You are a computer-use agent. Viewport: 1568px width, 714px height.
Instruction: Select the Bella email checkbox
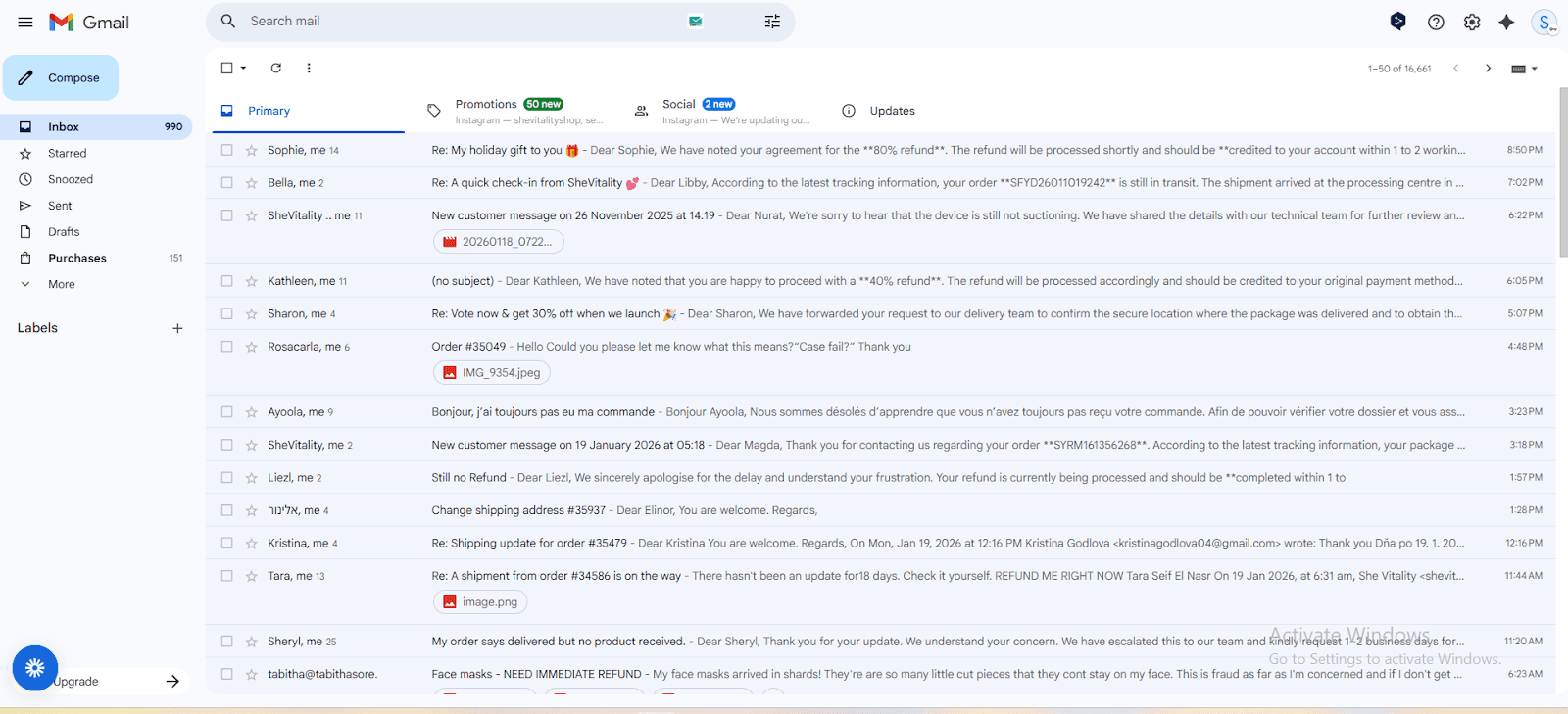click(226, 182)
